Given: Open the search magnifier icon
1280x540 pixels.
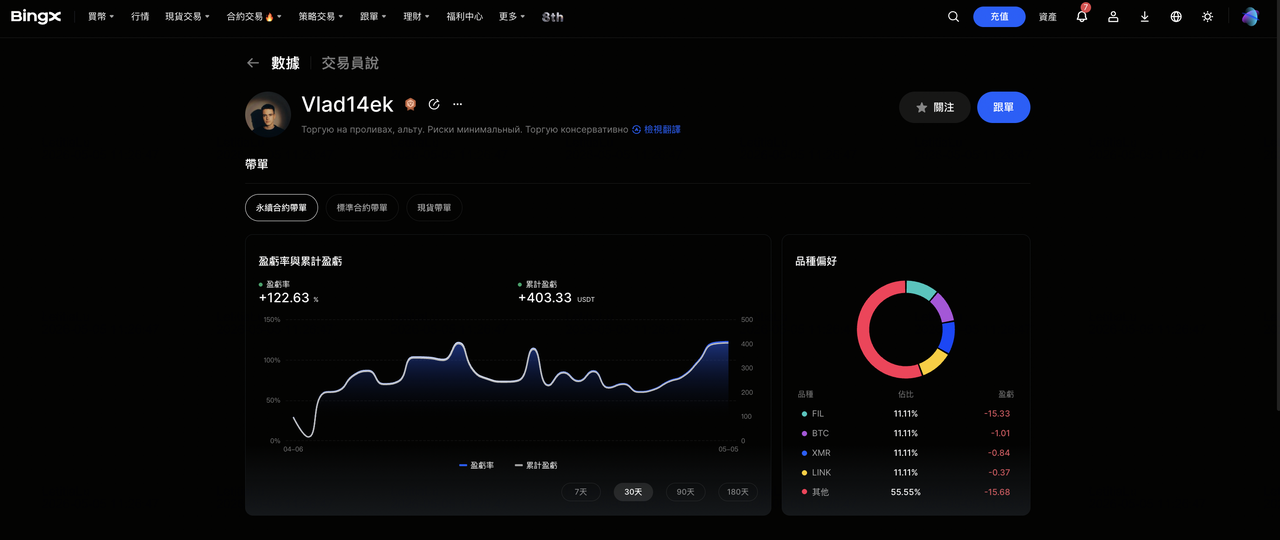Looking at the screenshot, I should (953, 17).
